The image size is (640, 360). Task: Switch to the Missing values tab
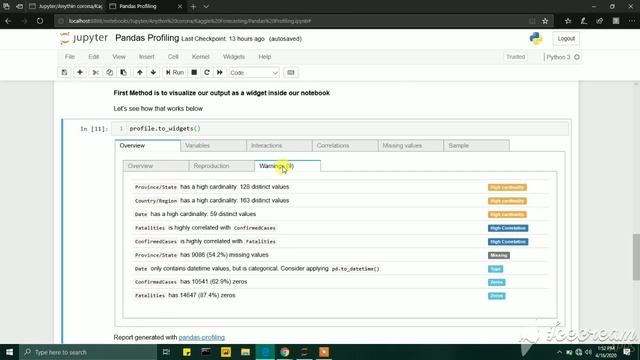pyautogui.click(x=411, y=146)
